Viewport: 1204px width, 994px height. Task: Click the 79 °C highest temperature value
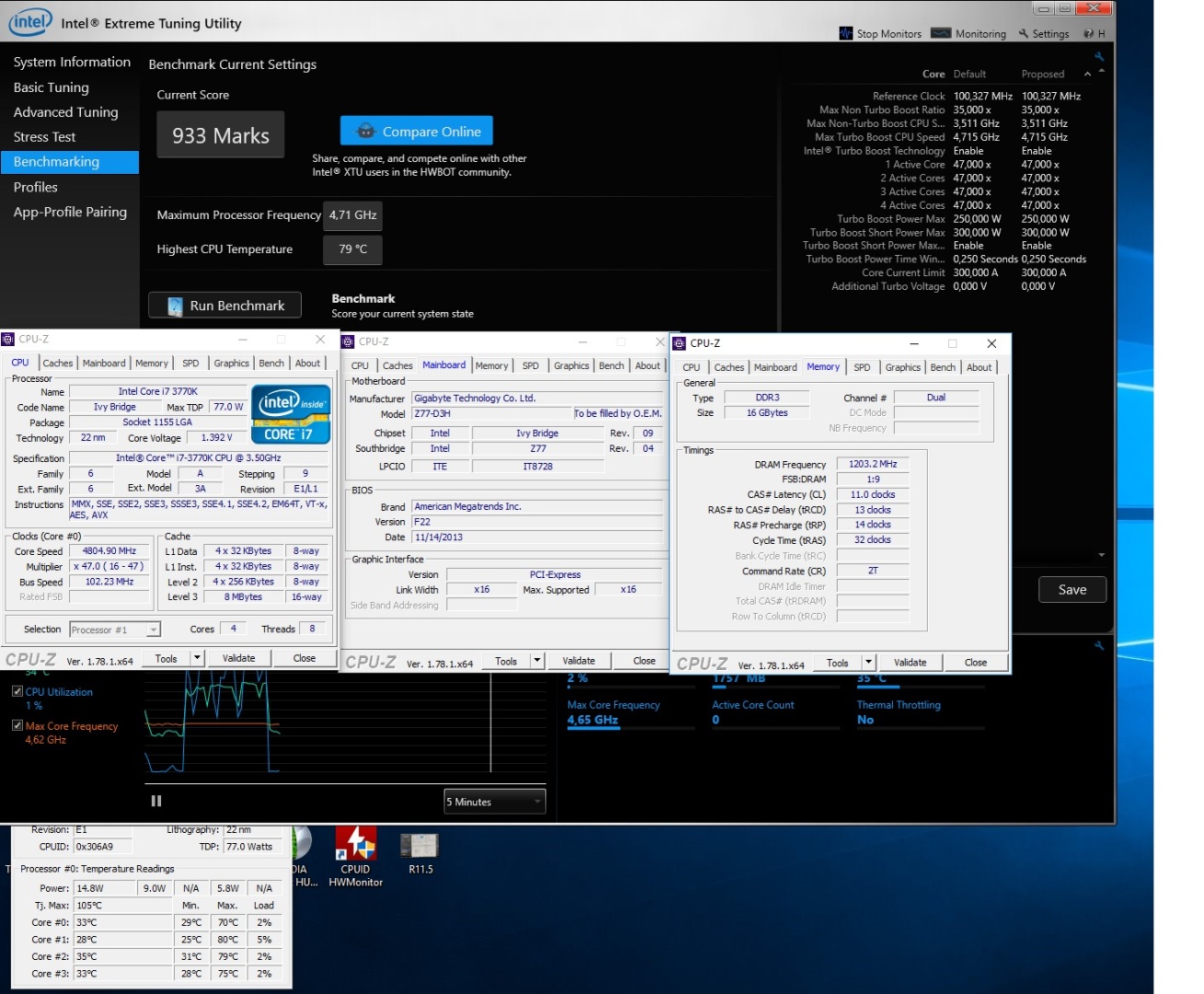[353, 249]
